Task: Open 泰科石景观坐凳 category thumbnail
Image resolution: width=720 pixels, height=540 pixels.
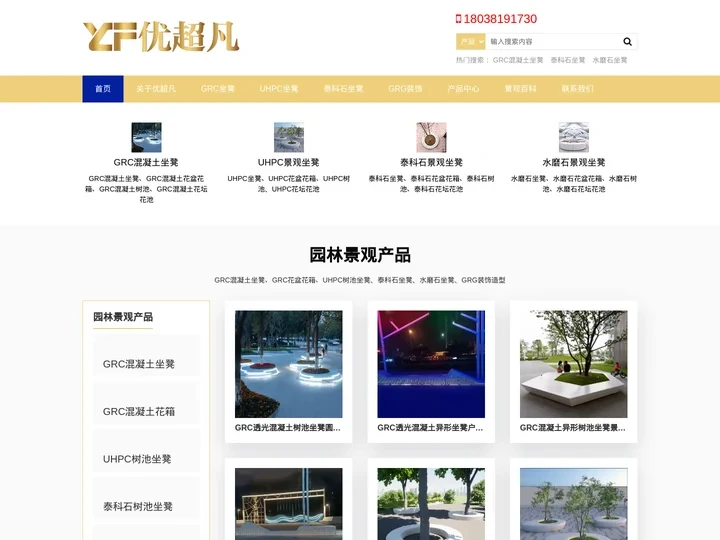Action: [431, 137]
